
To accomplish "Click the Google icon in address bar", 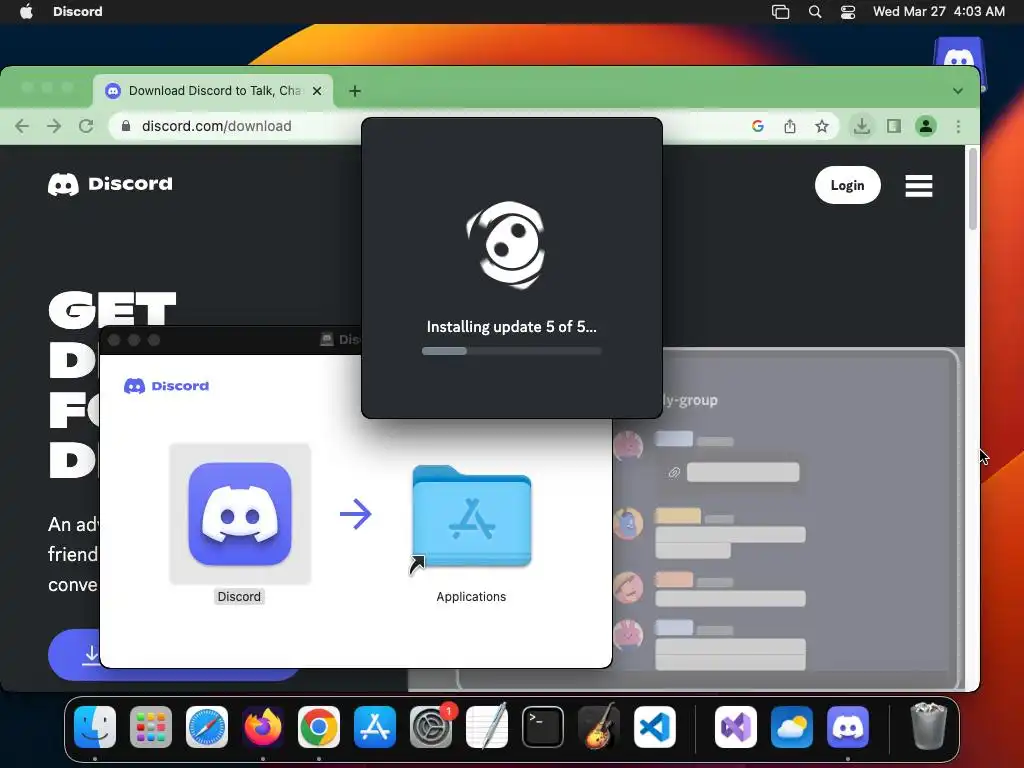I will point(758,126).
